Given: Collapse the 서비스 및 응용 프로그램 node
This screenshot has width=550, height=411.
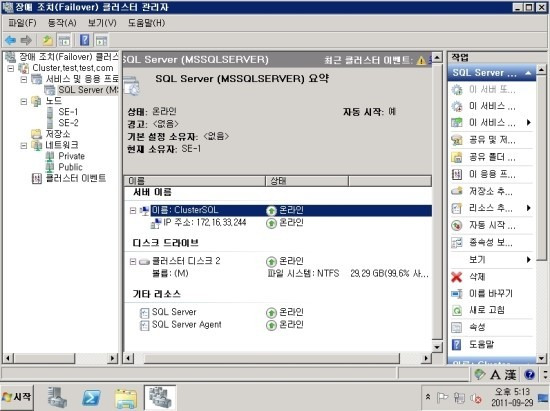Looking at the screenshot, I should [x=24, y=79].
